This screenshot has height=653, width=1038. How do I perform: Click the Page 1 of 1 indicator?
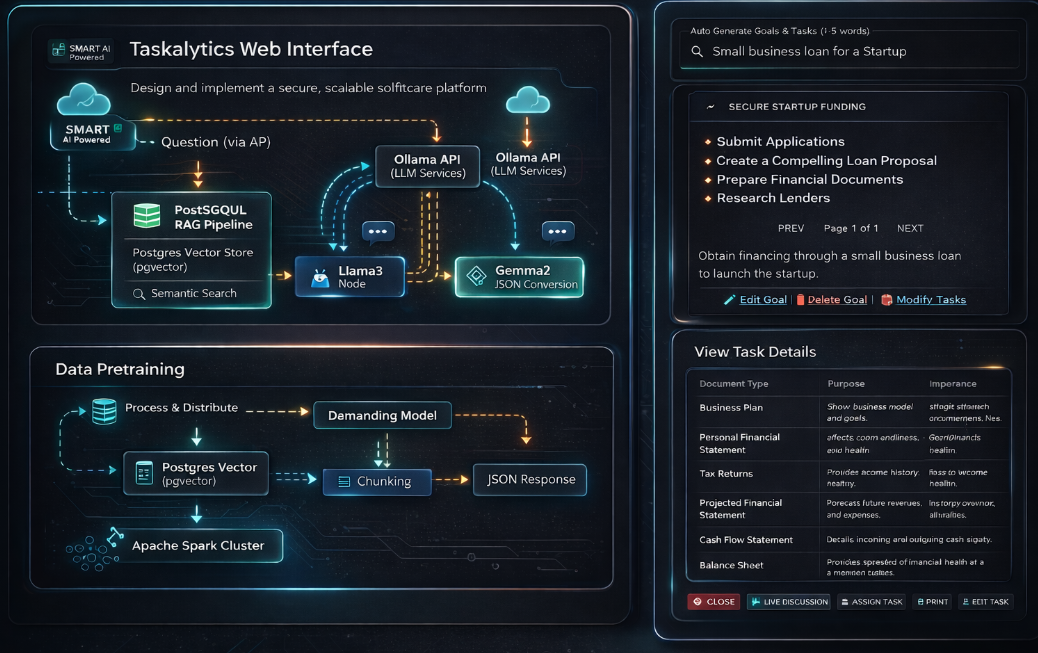[x=851, y=228]
